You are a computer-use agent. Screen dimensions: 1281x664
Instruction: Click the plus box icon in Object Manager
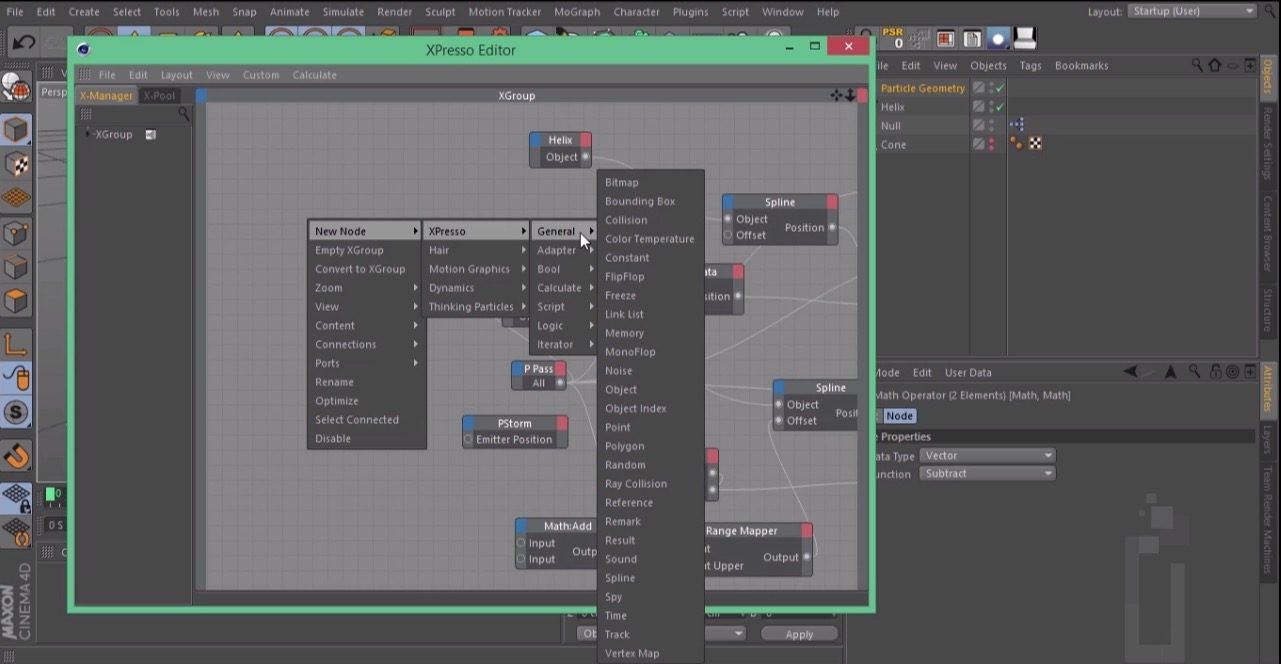pyautogui.click(x=1249, y=65)
